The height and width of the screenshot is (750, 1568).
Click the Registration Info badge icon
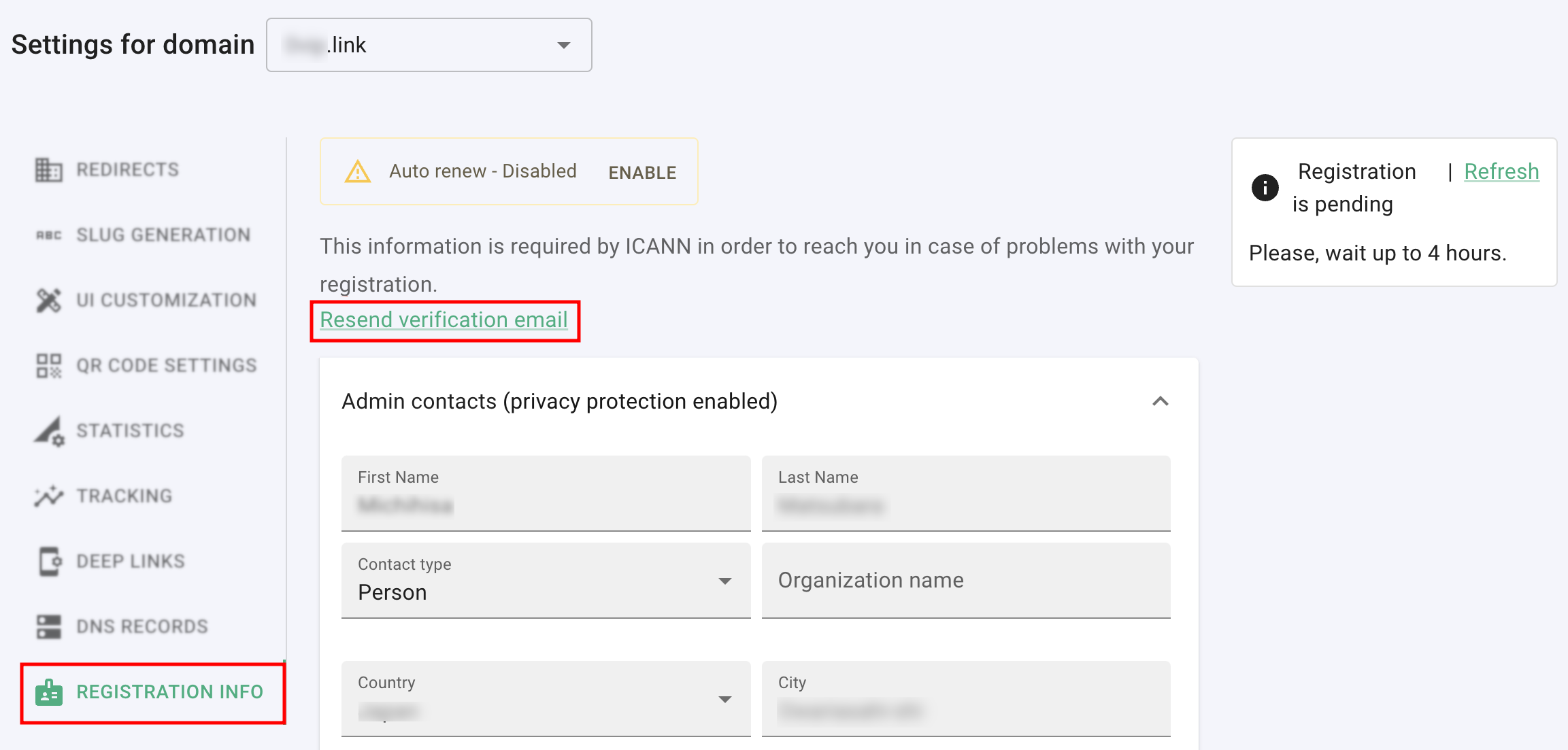point(48,692)
